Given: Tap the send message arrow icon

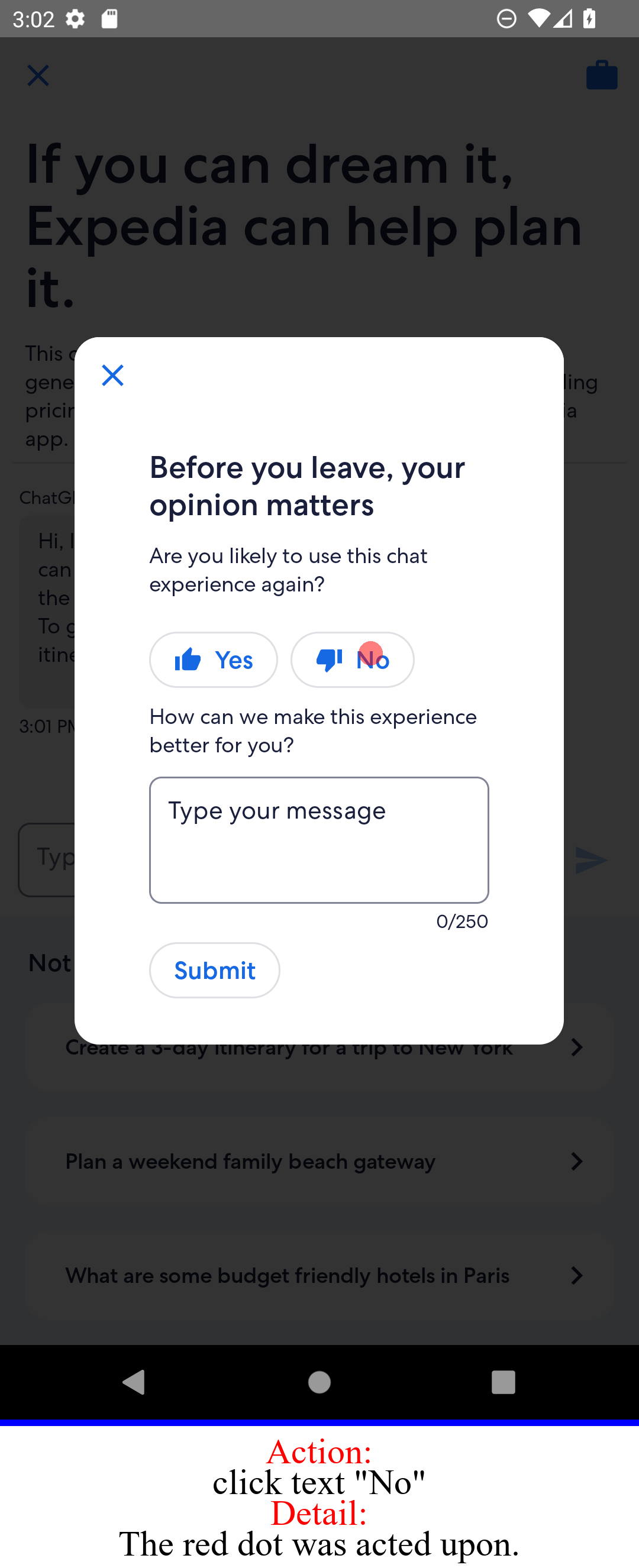Looking at the screenshot, I should click(x=590, y=860).
